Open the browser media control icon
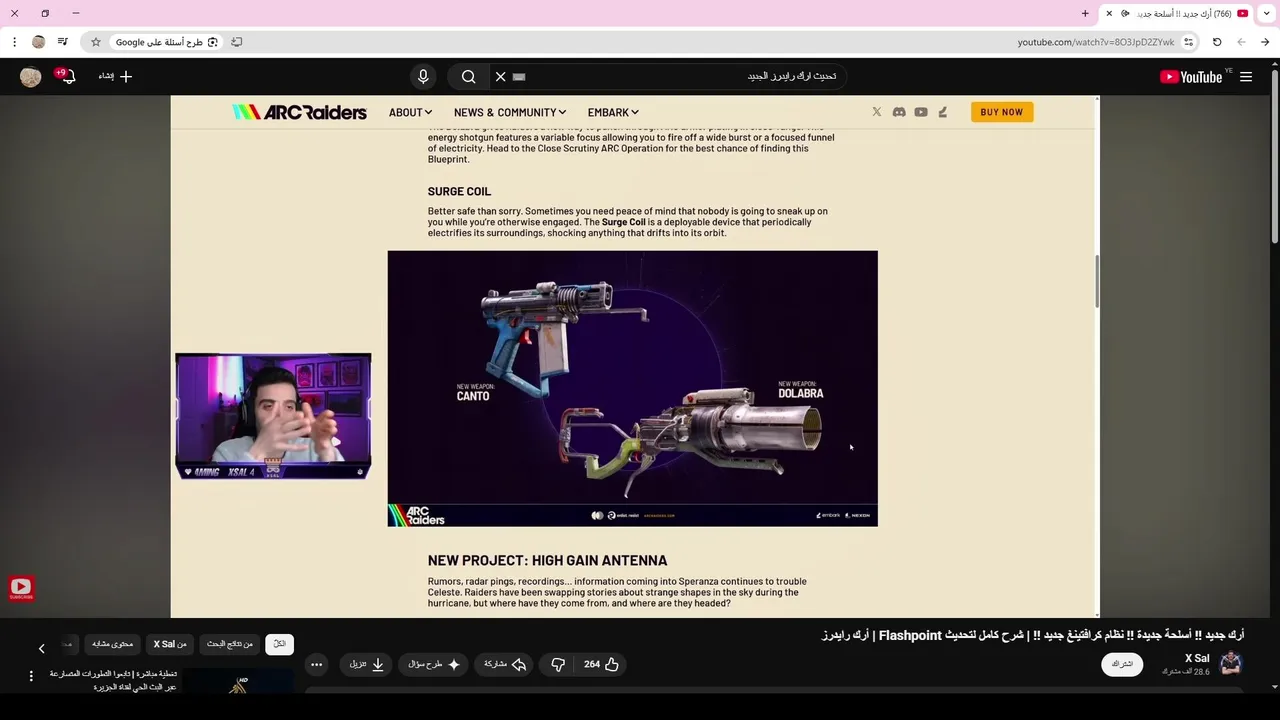The image size is (1280, 720). click(x=62, y=42)
